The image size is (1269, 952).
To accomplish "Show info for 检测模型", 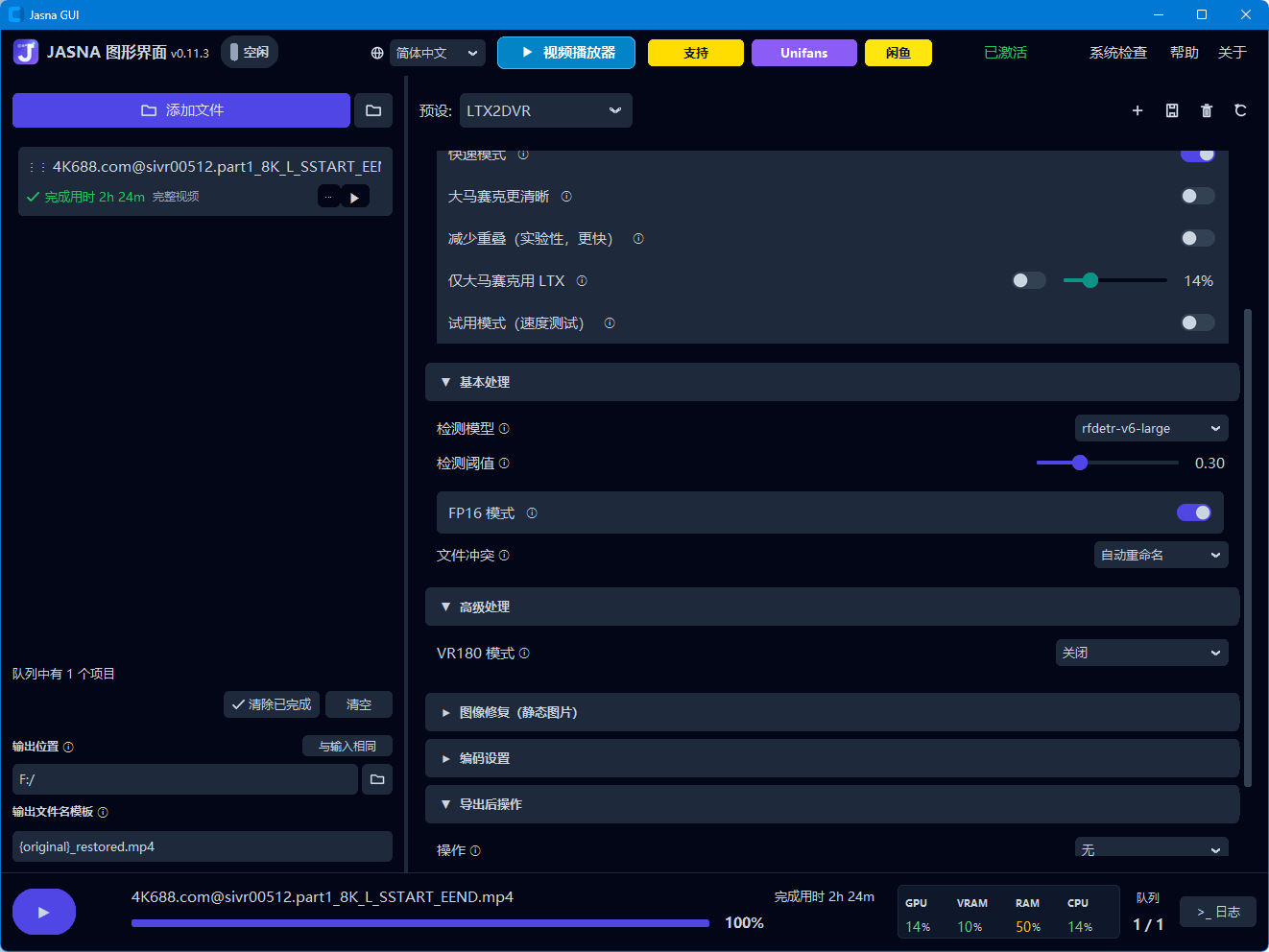I will point(504,429).
